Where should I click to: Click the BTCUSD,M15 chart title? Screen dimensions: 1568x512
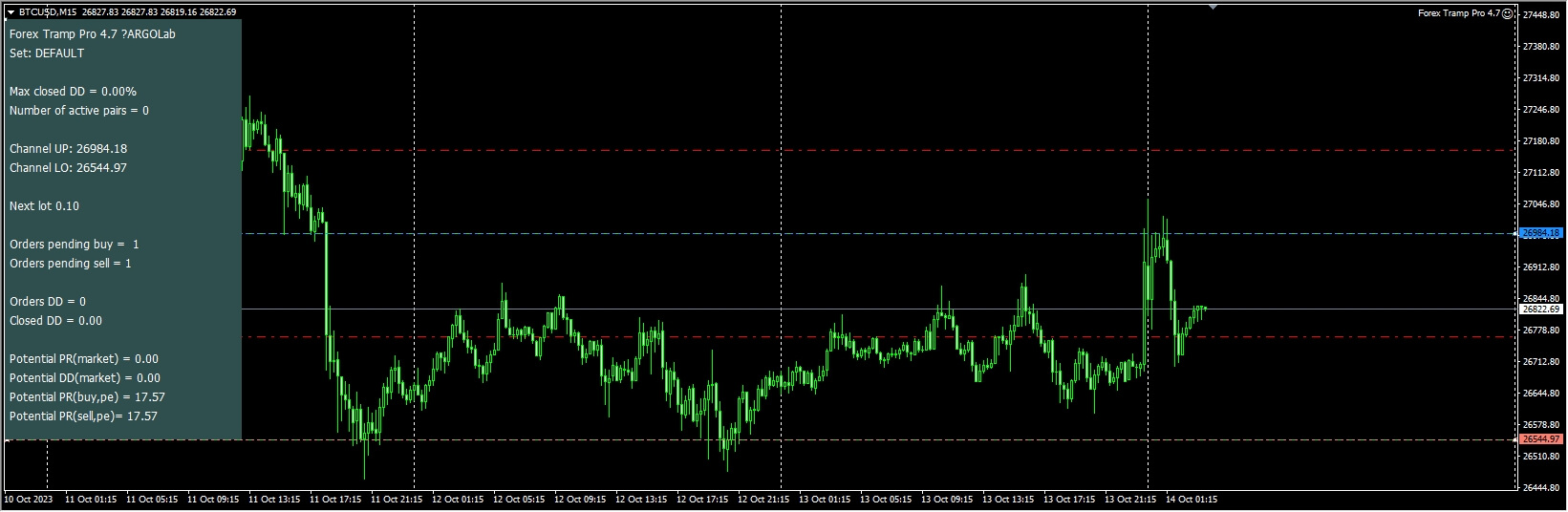[x=48, y=12]
